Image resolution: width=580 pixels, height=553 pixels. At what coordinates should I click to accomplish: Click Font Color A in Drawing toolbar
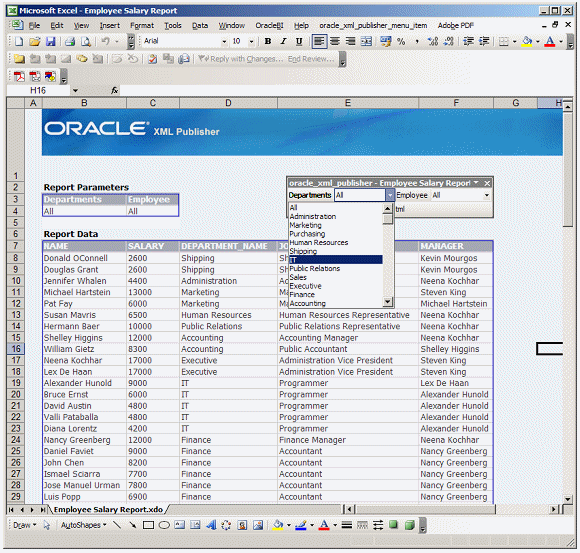tap(324, 525)
